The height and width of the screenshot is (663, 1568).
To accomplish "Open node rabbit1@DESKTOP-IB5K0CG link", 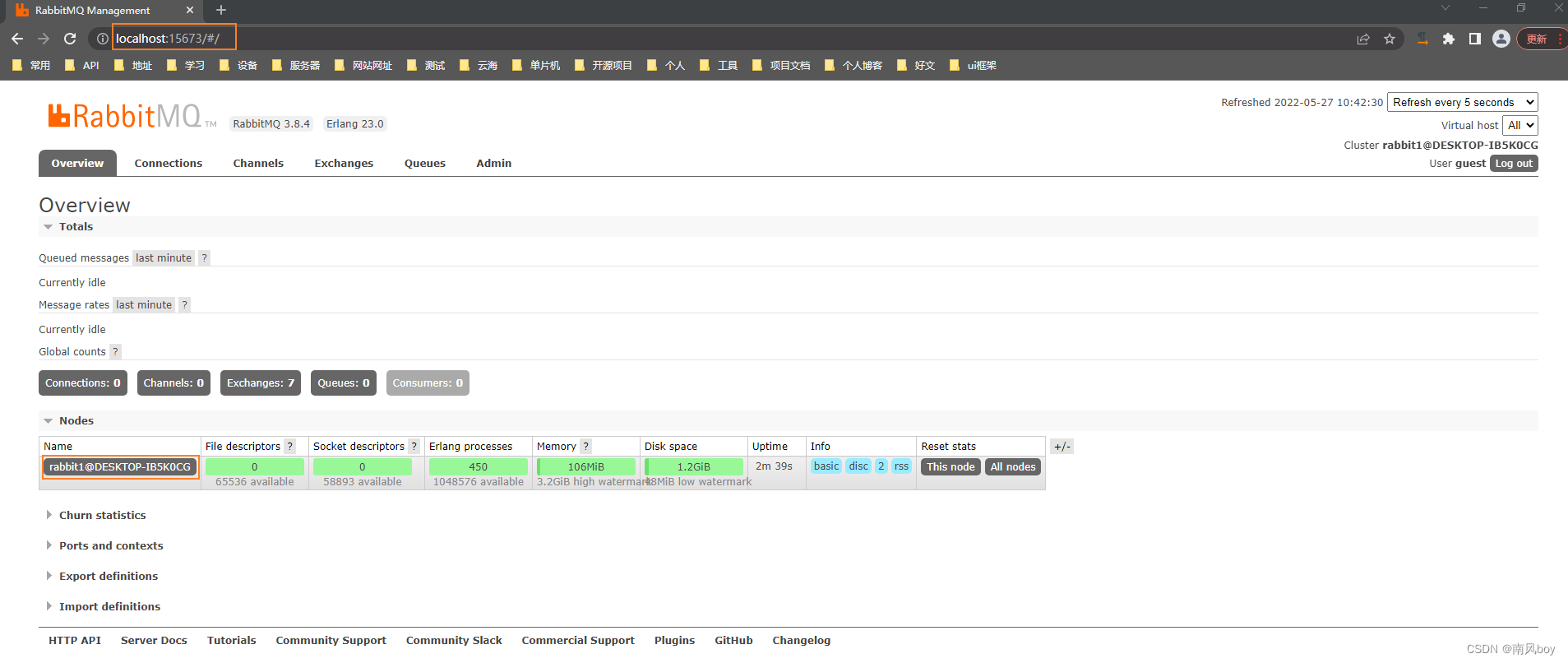I will tap(120, 467).
